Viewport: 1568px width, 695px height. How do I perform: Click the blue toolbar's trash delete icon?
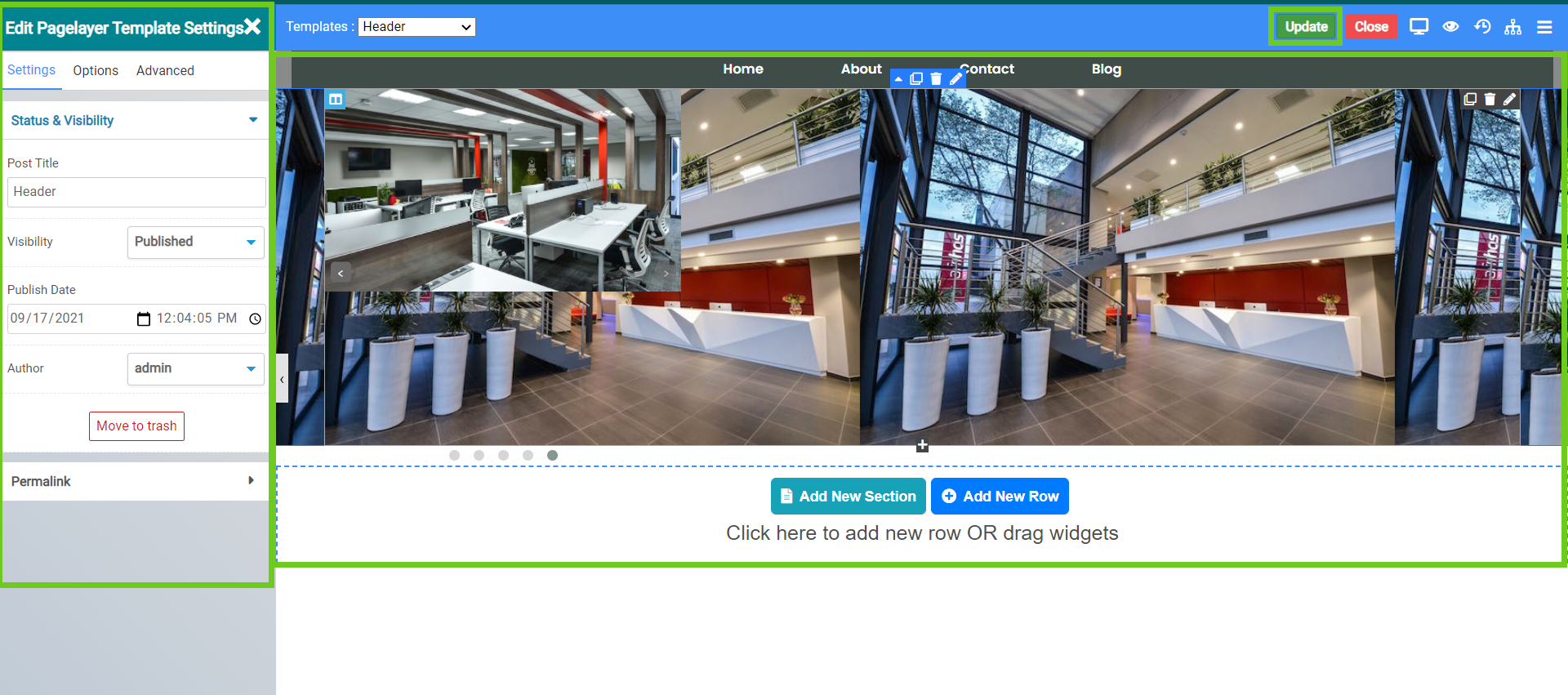[x=936, y=79]
